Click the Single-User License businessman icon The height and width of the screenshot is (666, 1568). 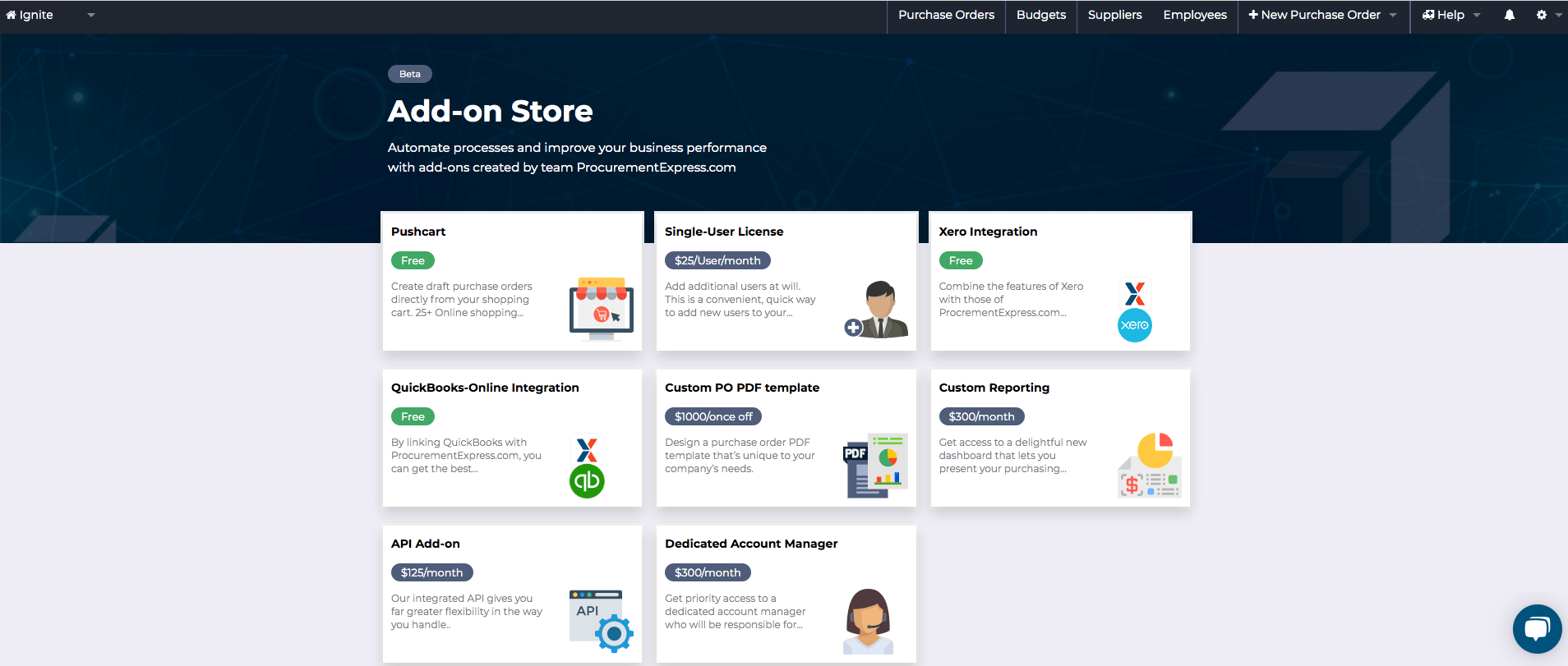(x=876, y=310)
